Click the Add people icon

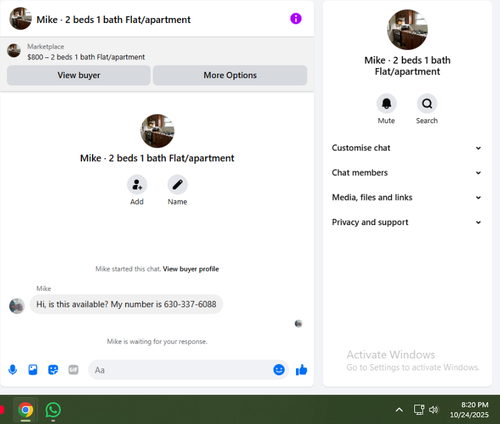[x=137, y=184]
